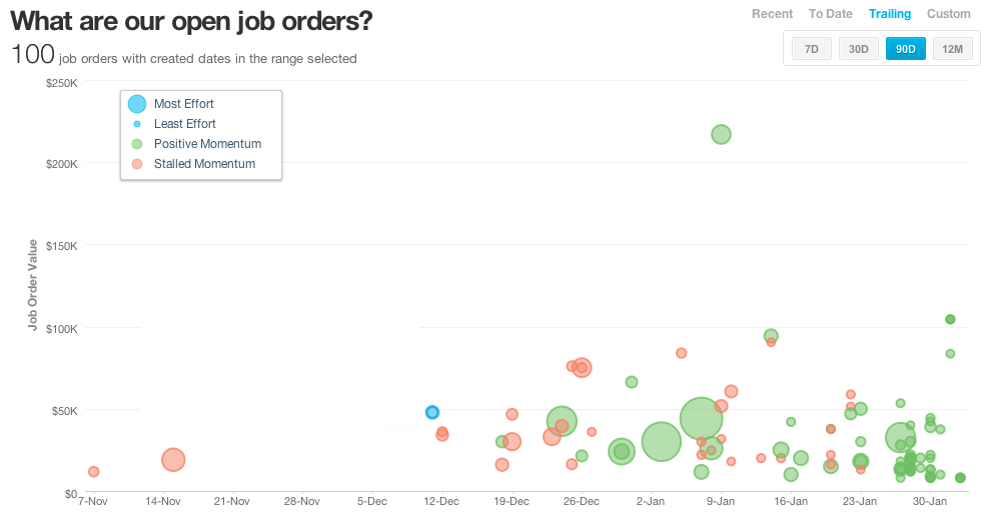The width and height of the screenshot is (990, 519).
Task: Click the red bubble near $85K in January
Action: tap(681, 353)
